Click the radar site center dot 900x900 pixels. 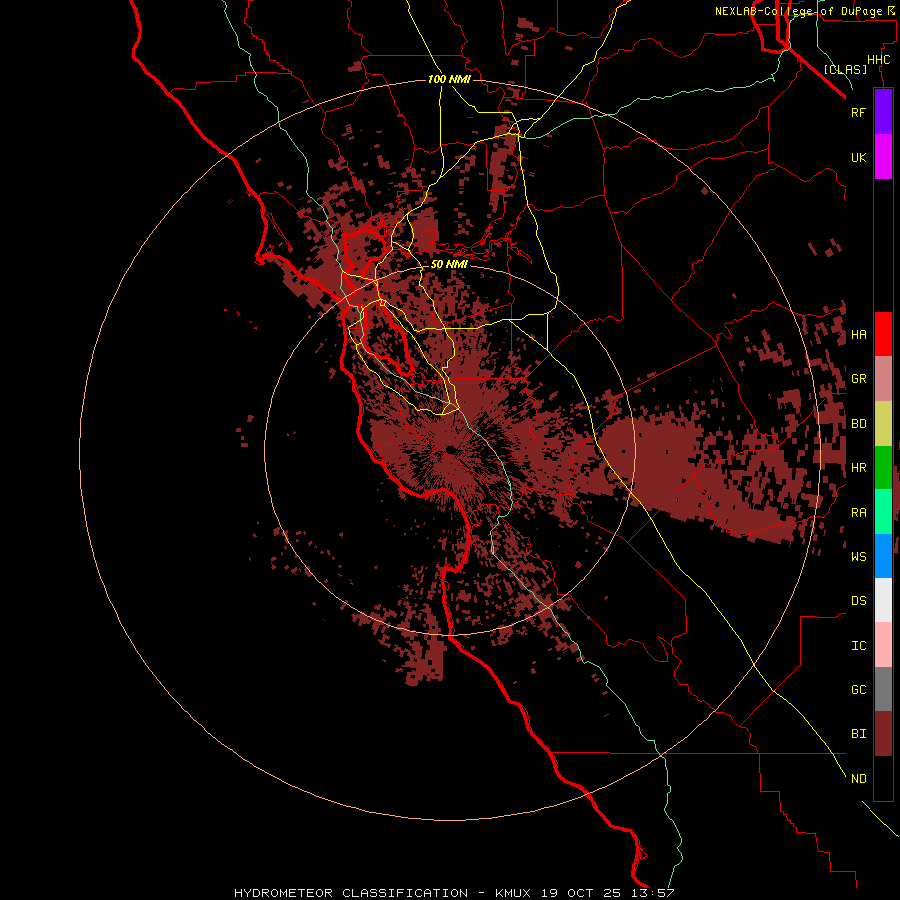451,449
